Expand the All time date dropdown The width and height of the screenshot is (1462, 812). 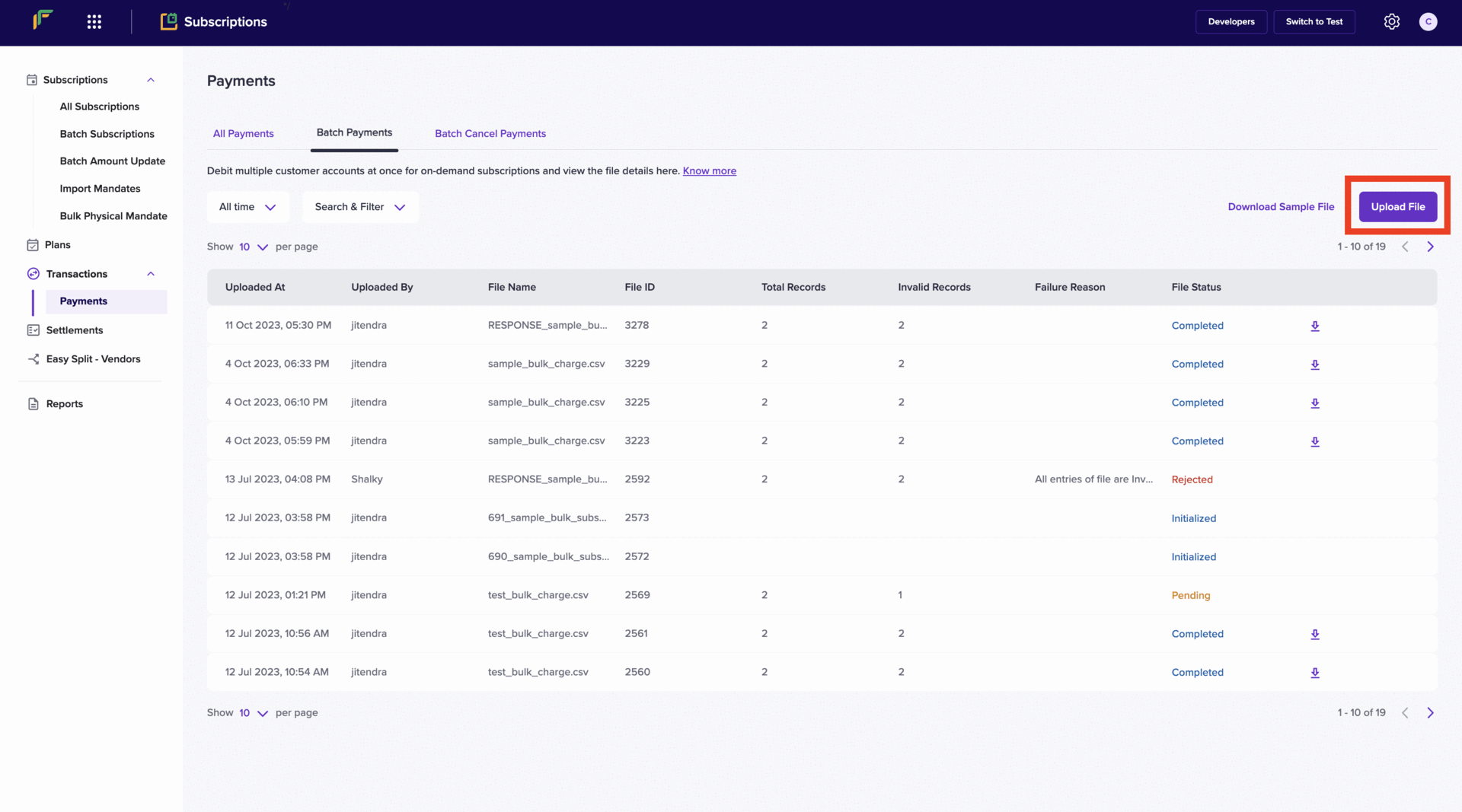point(247,207)
